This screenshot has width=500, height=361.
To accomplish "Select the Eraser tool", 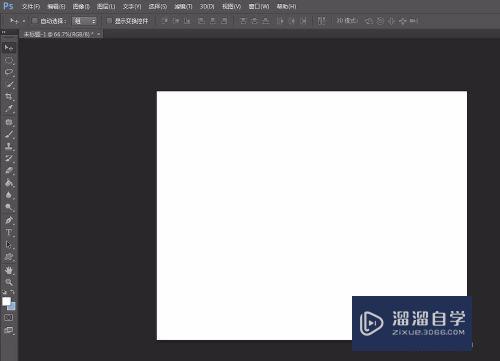I will click(9, 170).
